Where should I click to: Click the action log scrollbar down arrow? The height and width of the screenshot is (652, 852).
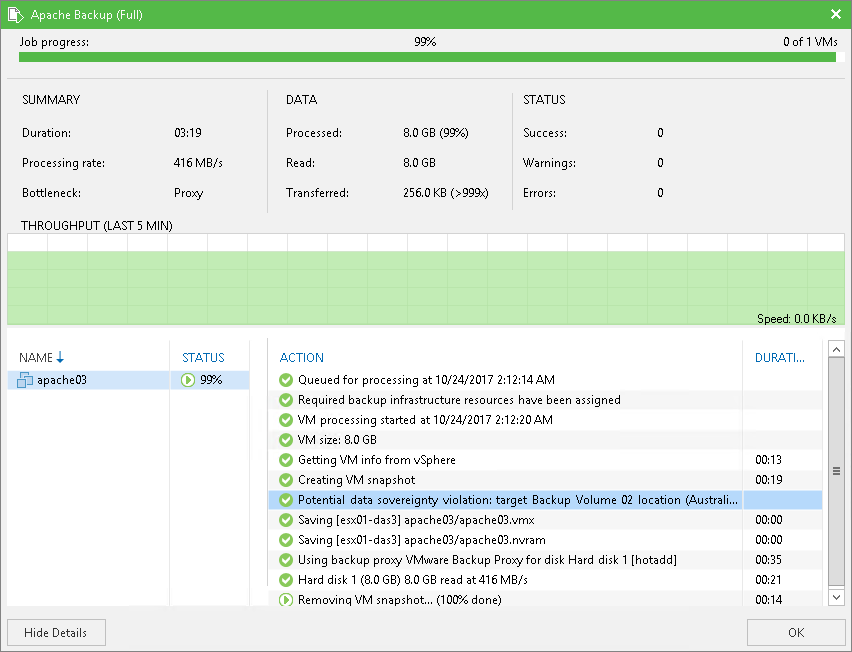pos(837,598)
